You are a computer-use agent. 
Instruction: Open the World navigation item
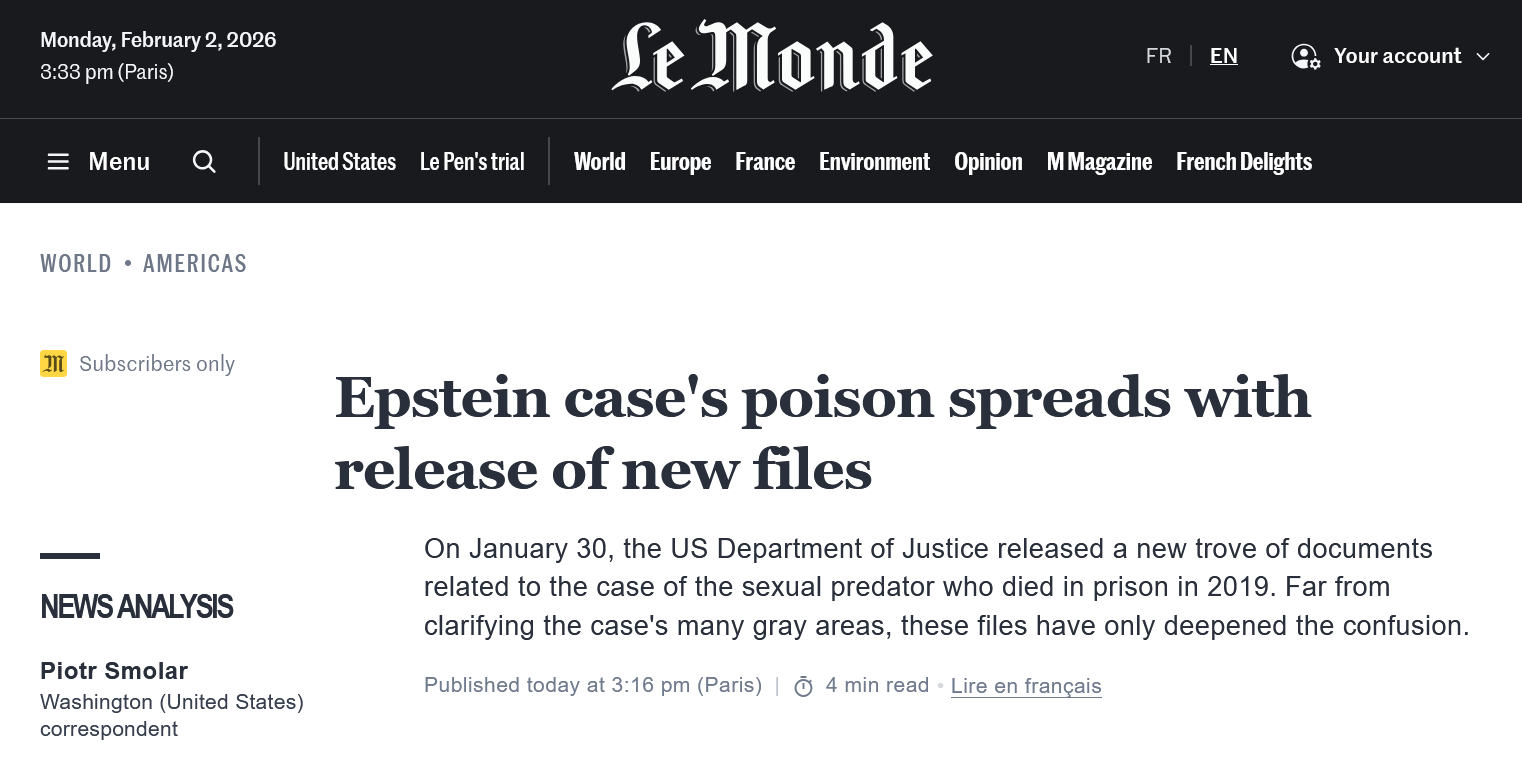tap(599, 162)
